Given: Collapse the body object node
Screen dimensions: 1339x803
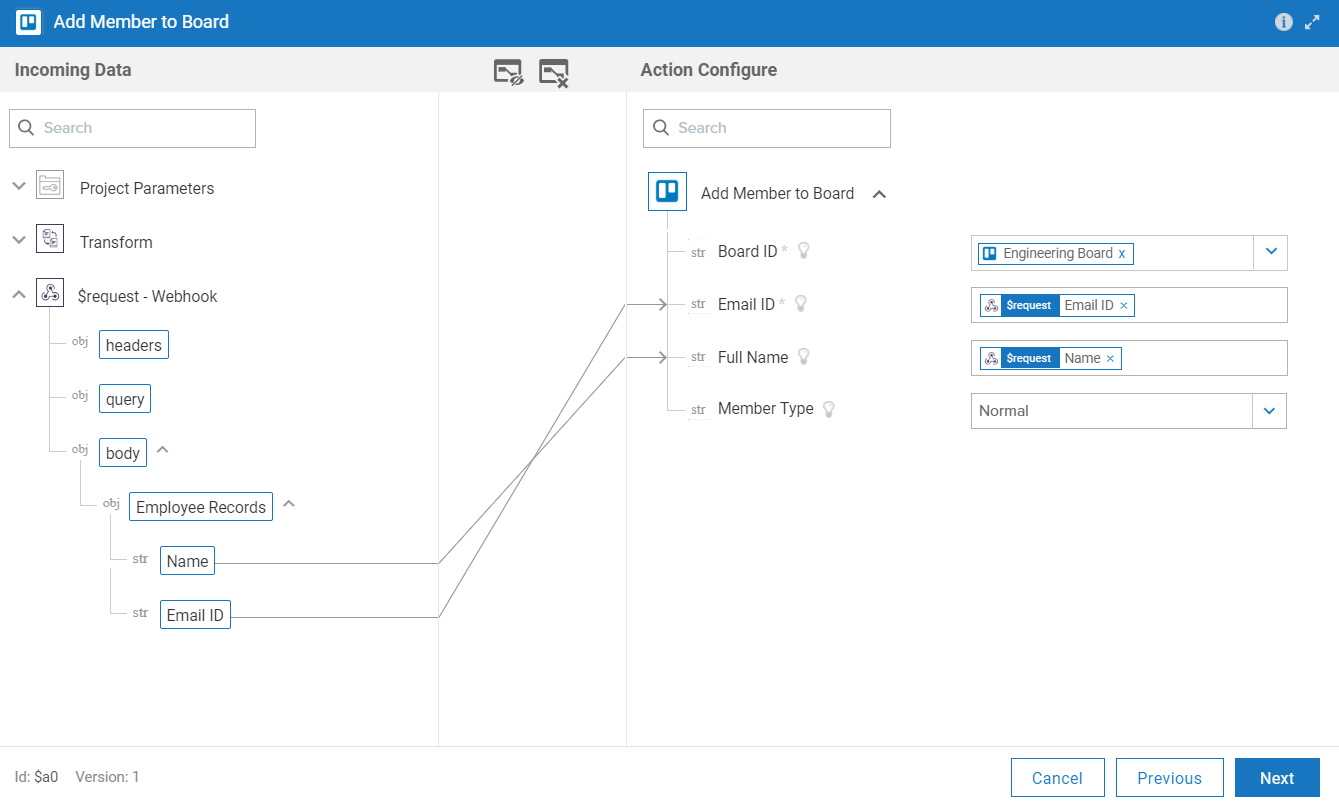Looking at the screenshot, I should 163,450.
